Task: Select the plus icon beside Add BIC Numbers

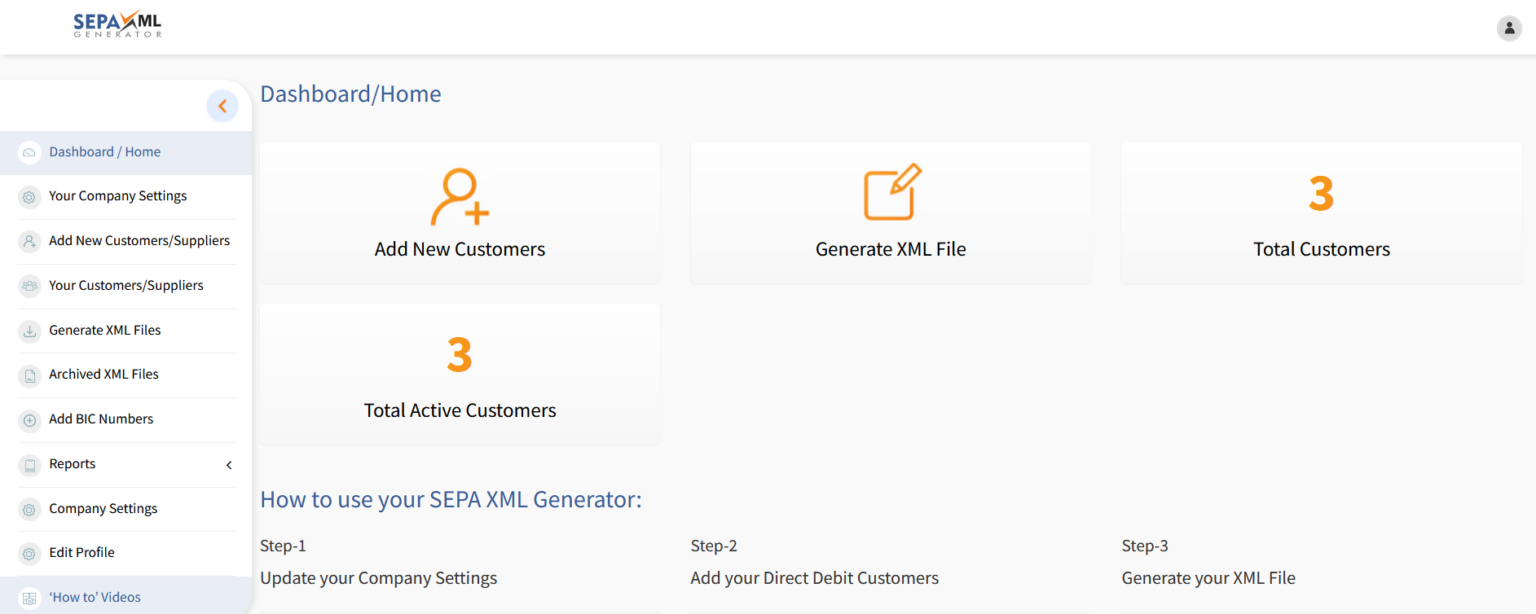Action: (x=27, y=419)
